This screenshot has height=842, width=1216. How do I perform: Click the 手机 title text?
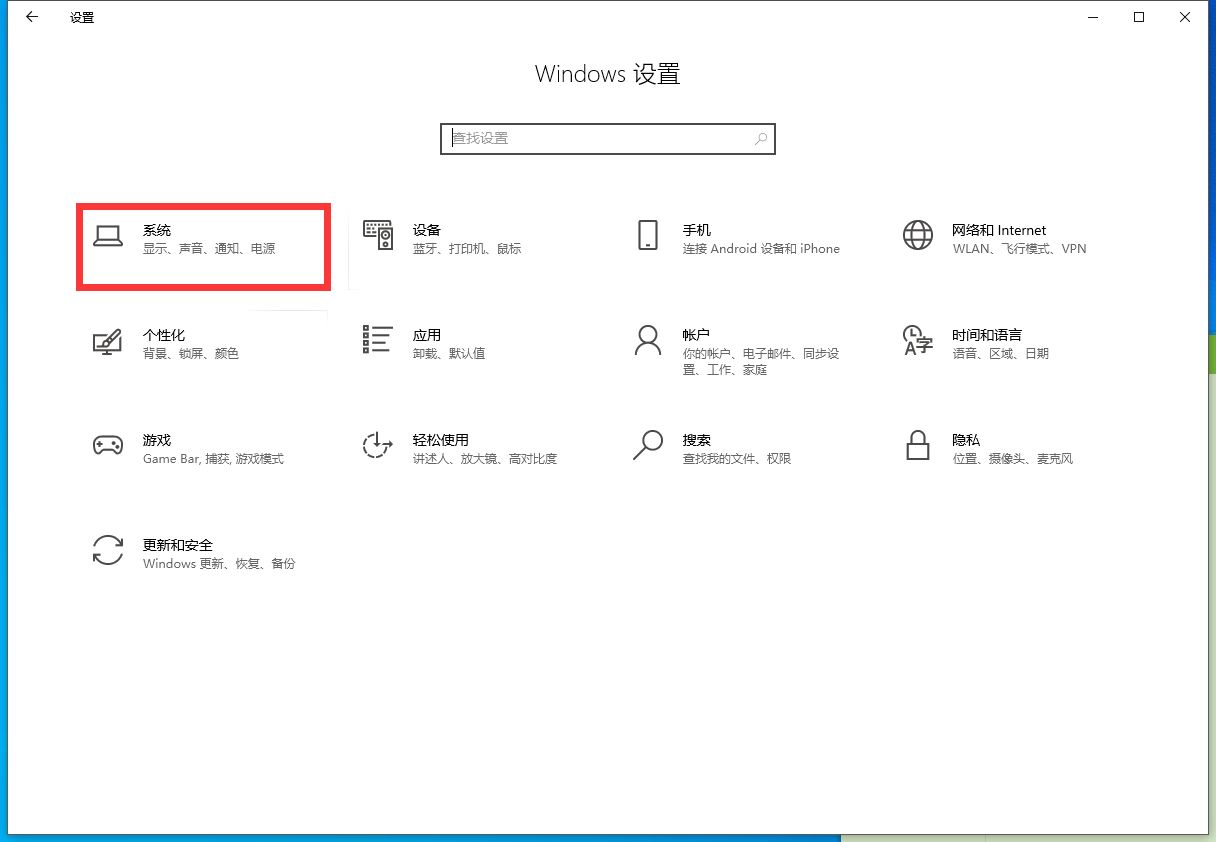pyautogui.click(x=697, y=230)
